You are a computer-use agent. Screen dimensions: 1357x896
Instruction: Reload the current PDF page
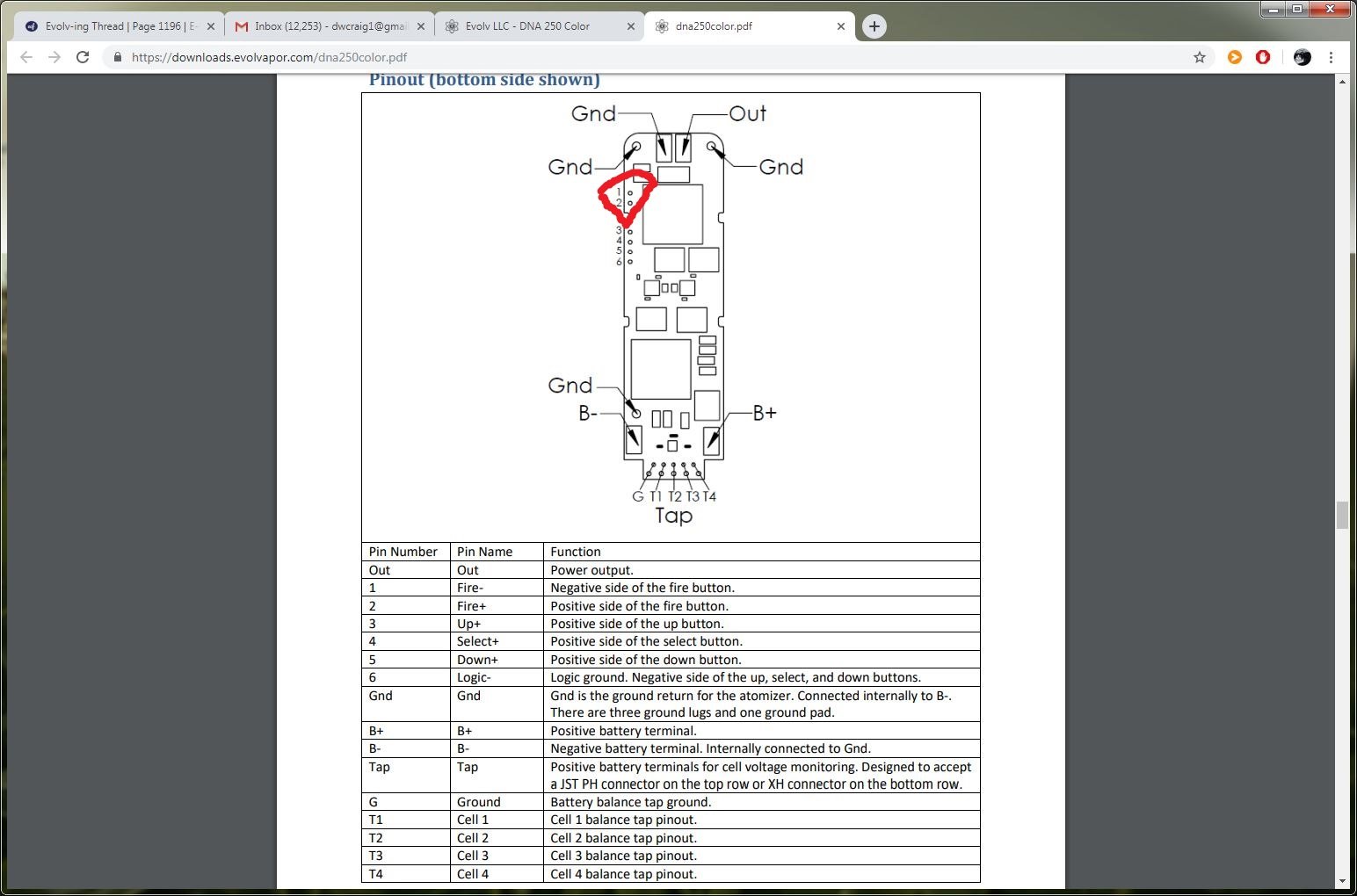pyautogui.click(x=83, y=57)
